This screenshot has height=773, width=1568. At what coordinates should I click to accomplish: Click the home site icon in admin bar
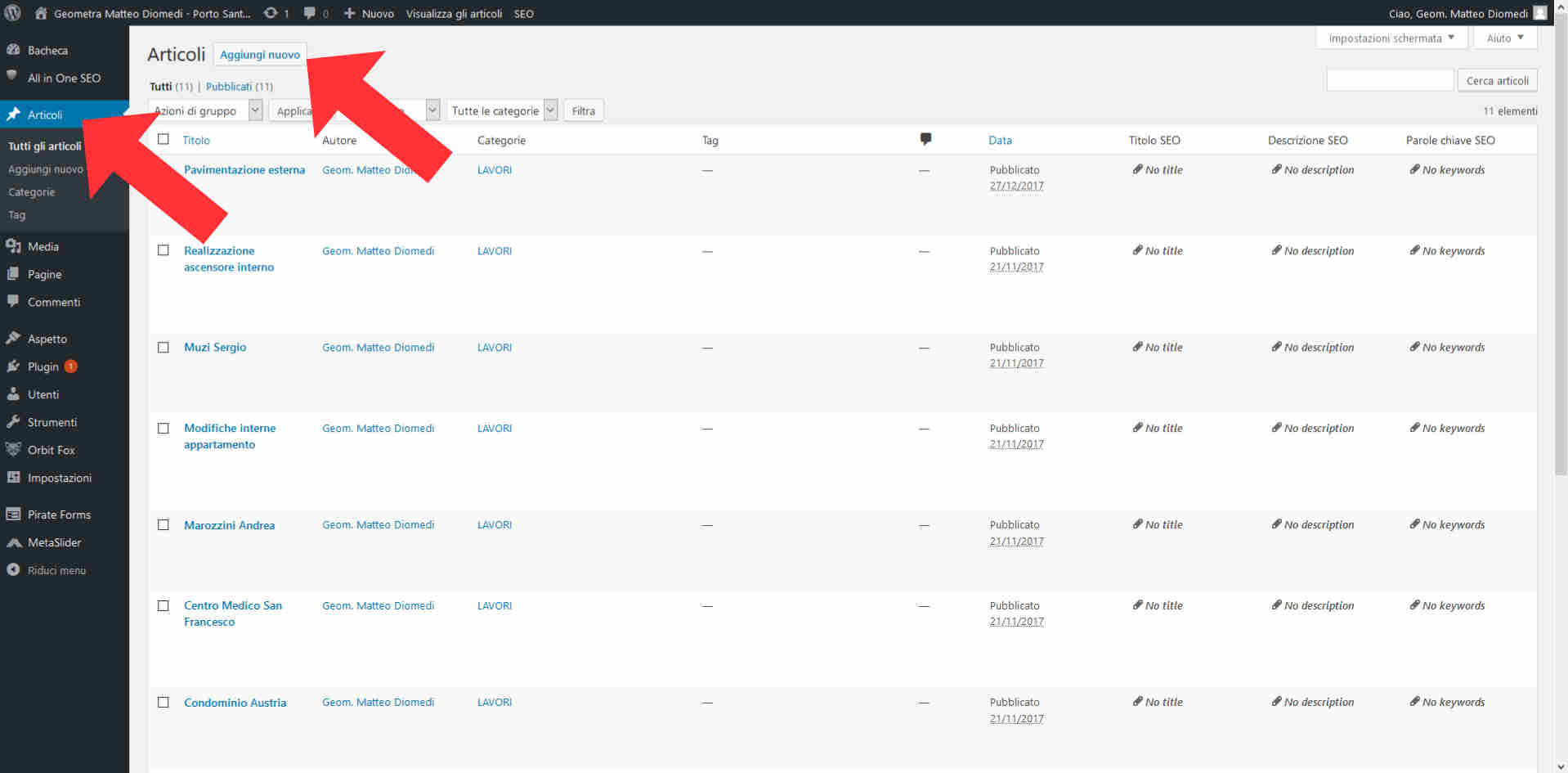[41, 13]
